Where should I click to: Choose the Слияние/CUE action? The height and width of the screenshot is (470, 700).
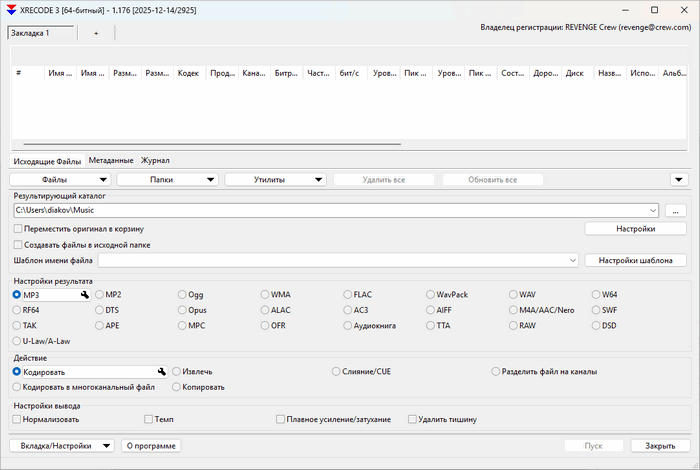pyautogui.click(x=336, y=371)
